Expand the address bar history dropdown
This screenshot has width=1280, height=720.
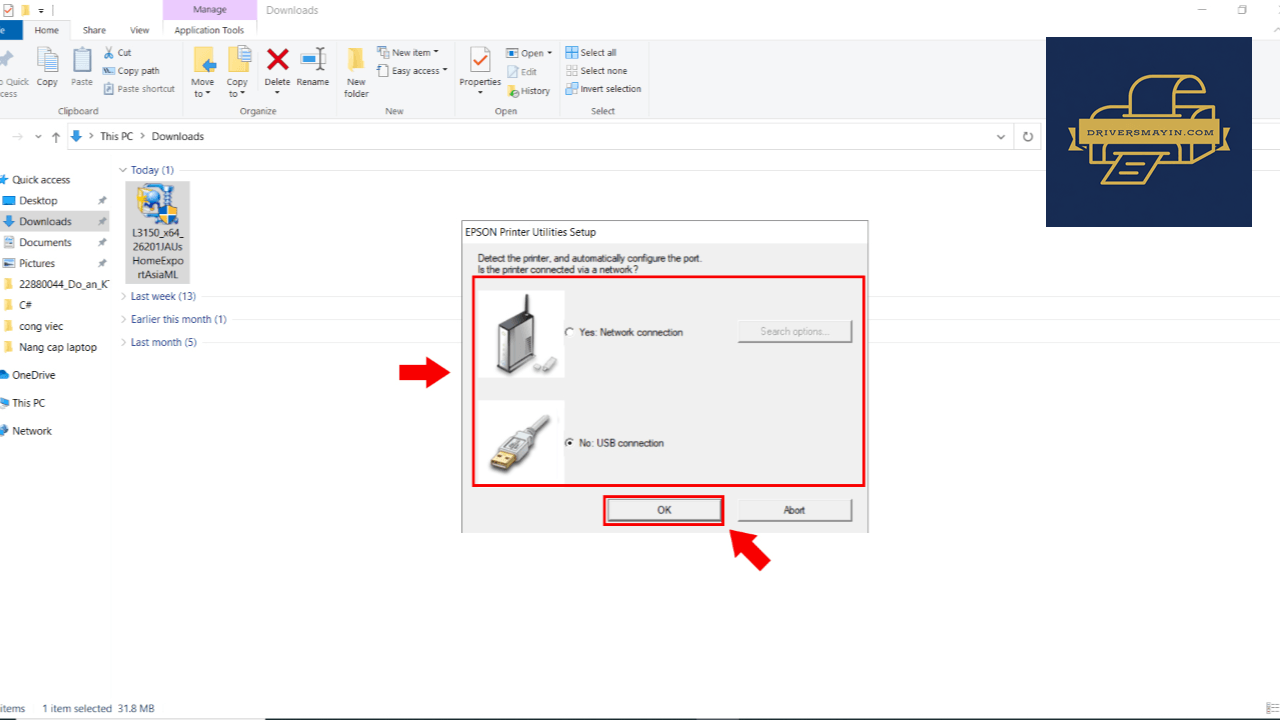pyautogui.click(x=1002, y=137)
